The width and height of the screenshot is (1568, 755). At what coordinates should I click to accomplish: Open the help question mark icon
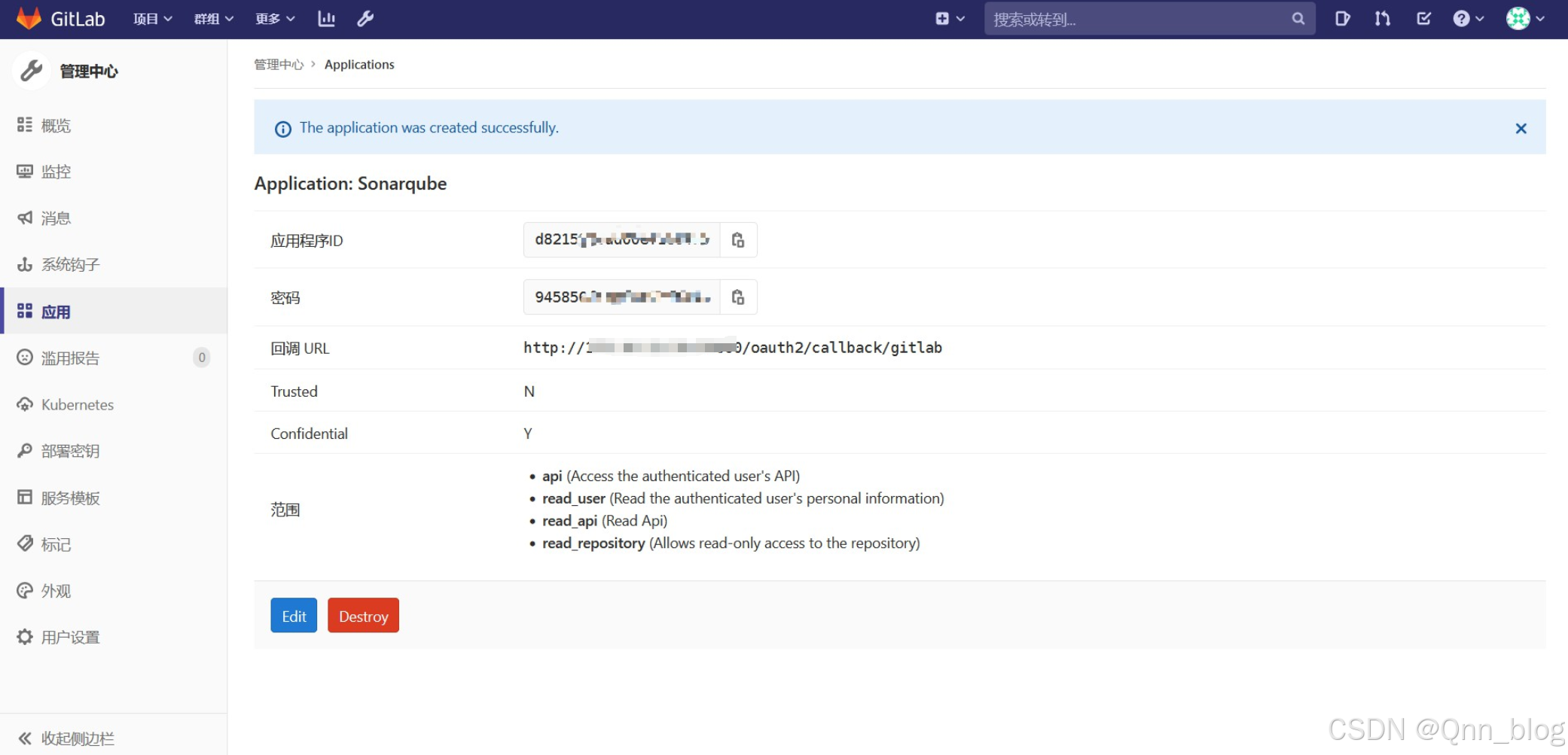(1463, 19)
